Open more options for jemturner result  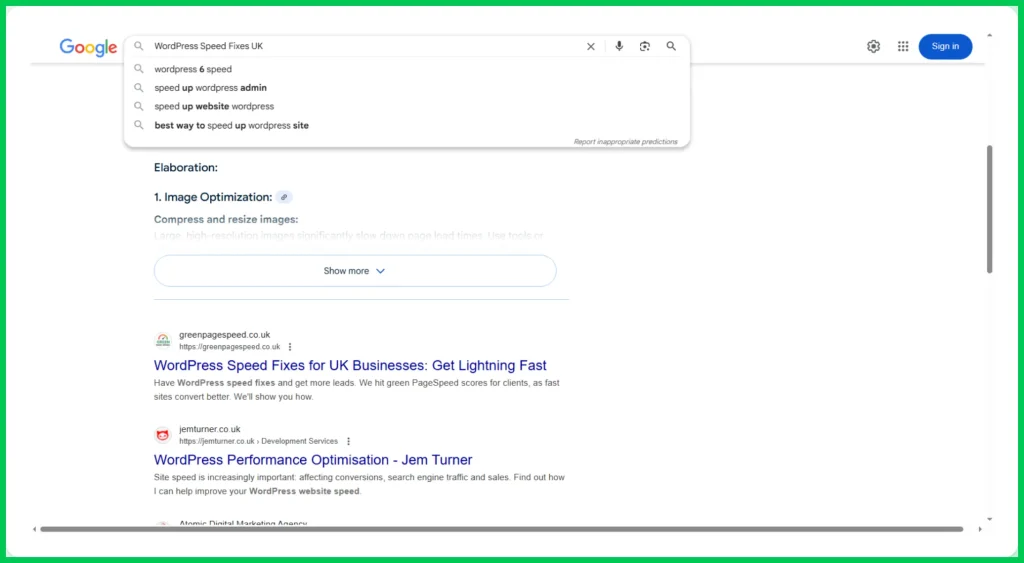click(x=348, y=442)
